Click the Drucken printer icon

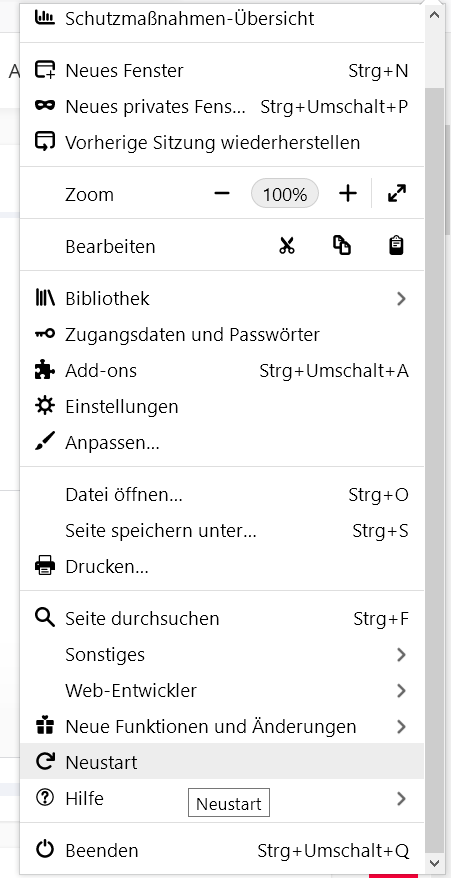point(45,566)
